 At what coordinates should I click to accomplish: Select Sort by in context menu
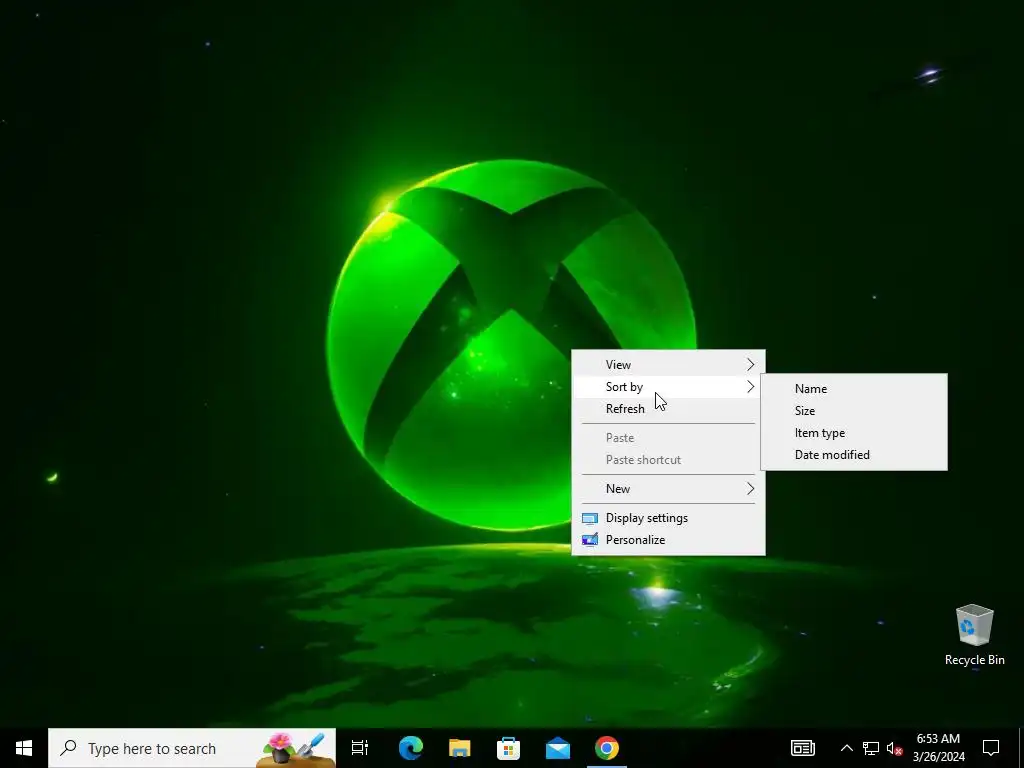coord(668,387)
